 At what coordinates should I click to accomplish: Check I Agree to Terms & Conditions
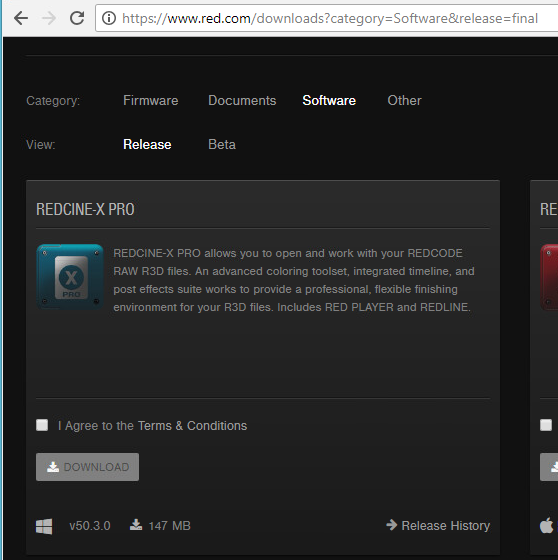(x=42, y=425)
